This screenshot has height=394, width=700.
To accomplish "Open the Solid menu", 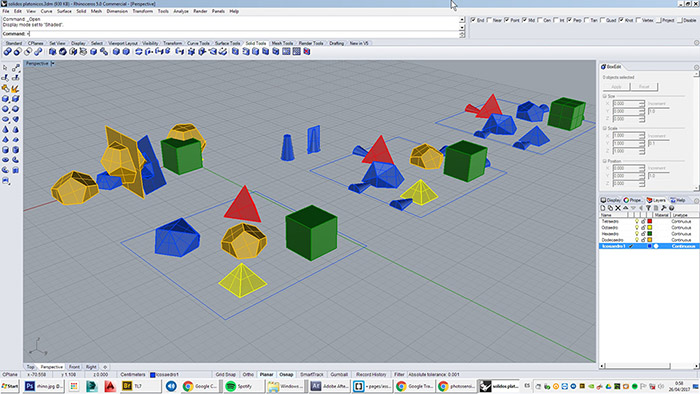I will 81,11.
